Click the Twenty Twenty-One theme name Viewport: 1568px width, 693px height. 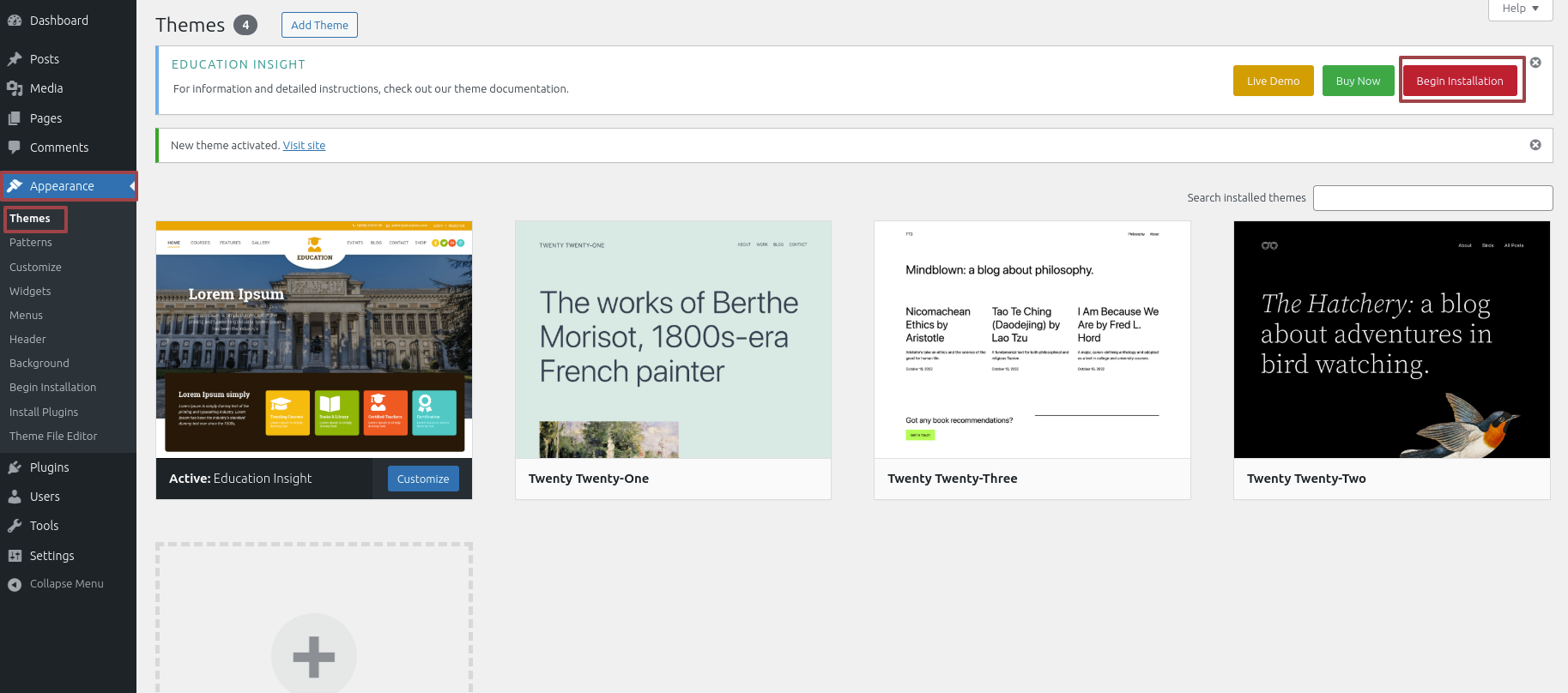pos(589,479)
